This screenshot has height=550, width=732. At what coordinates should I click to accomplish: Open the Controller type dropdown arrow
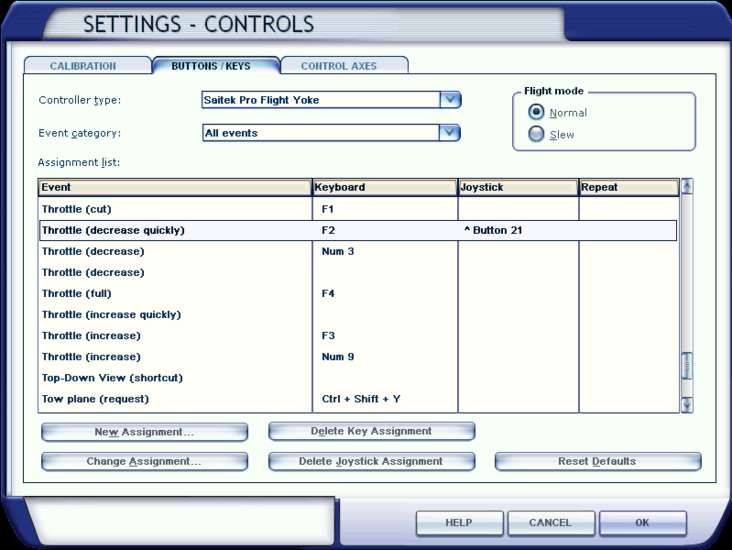point(450,99)
